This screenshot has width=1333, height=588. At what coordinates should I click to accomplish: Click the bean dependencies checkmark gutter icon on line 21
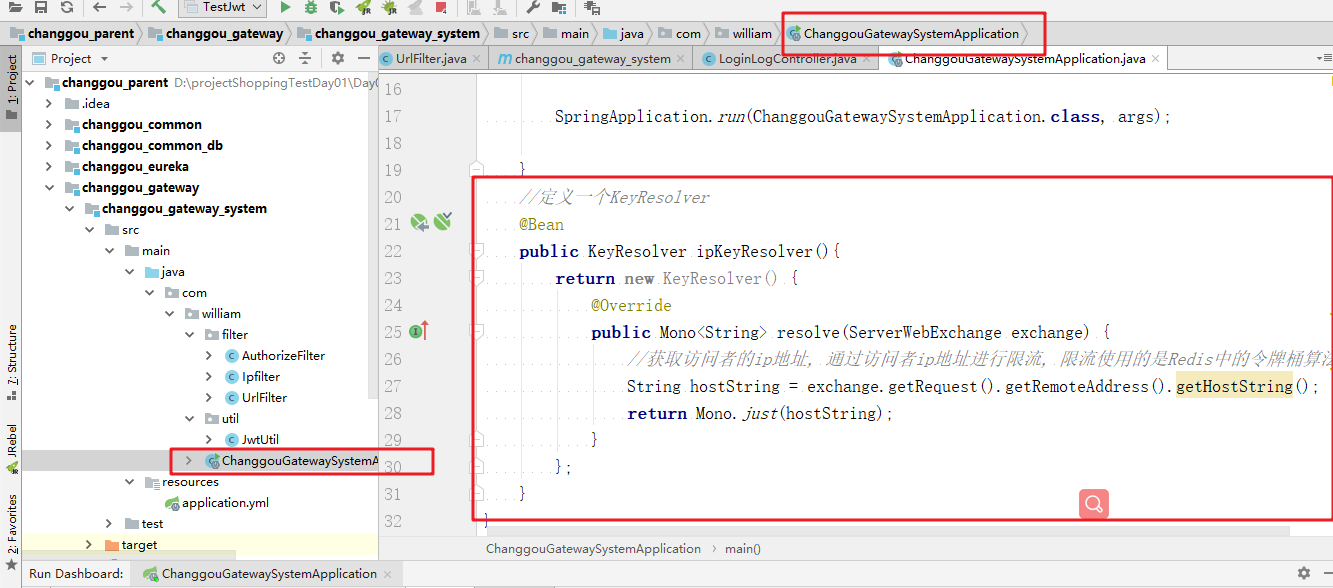(x=443, y=220)
